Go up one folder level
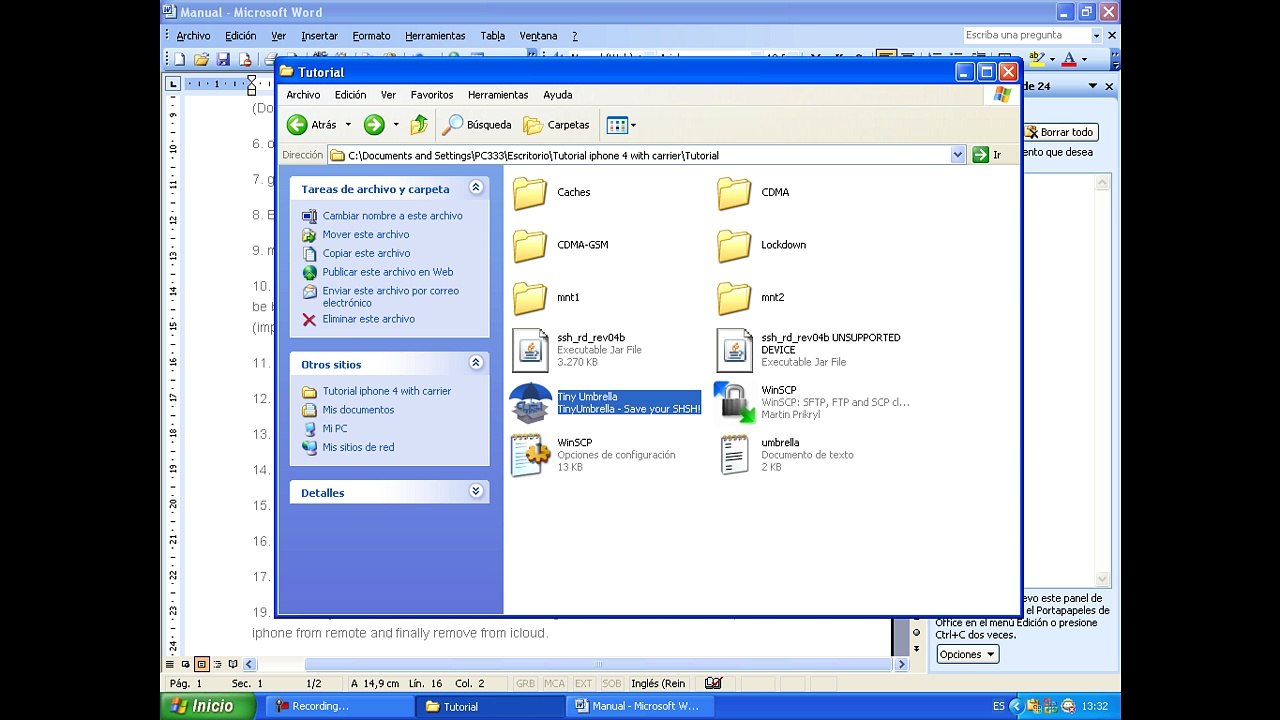The height and width of the screenshot is (720, 1280). pyautogui.click(x=420, y=125)
